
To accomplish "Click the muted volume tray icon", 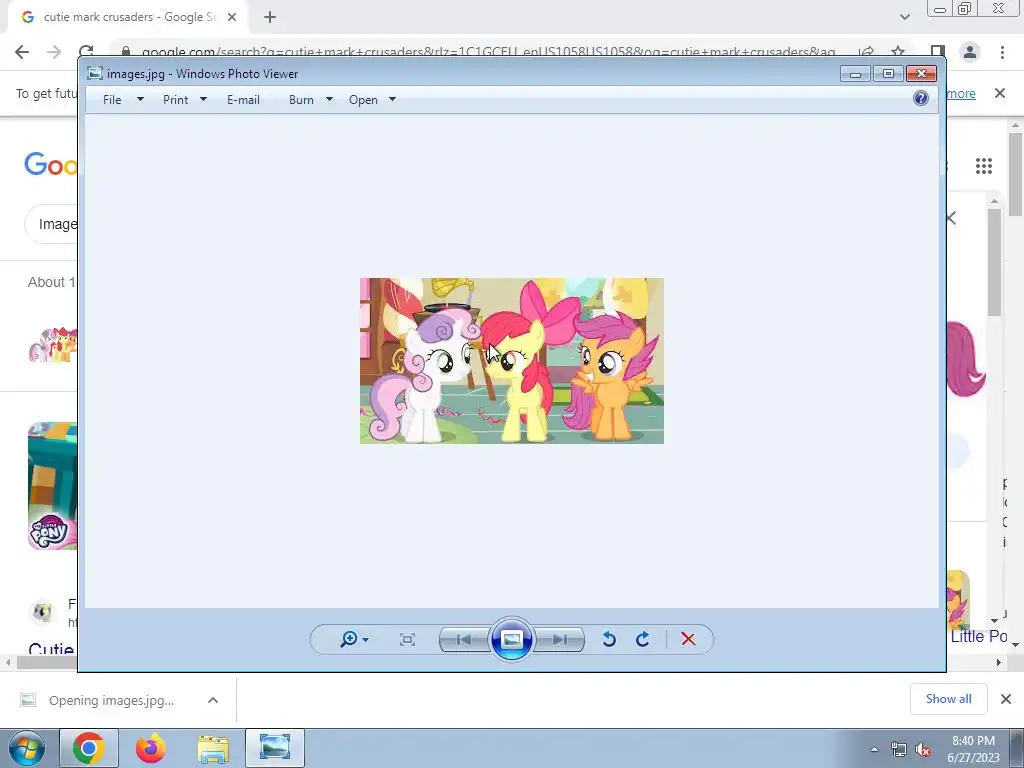I will 923,749.
